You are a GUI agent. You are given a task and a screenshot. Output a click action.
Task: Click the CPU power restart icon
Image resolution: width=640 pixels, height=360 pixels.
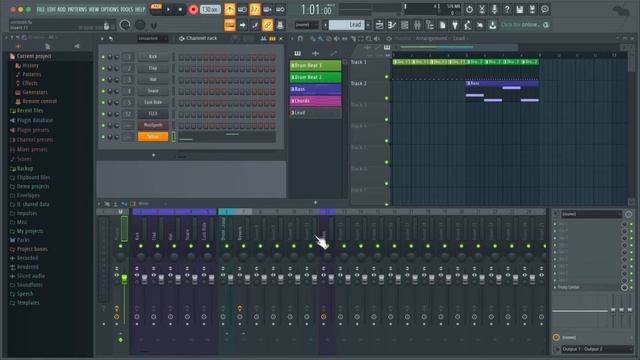point(469,9)
